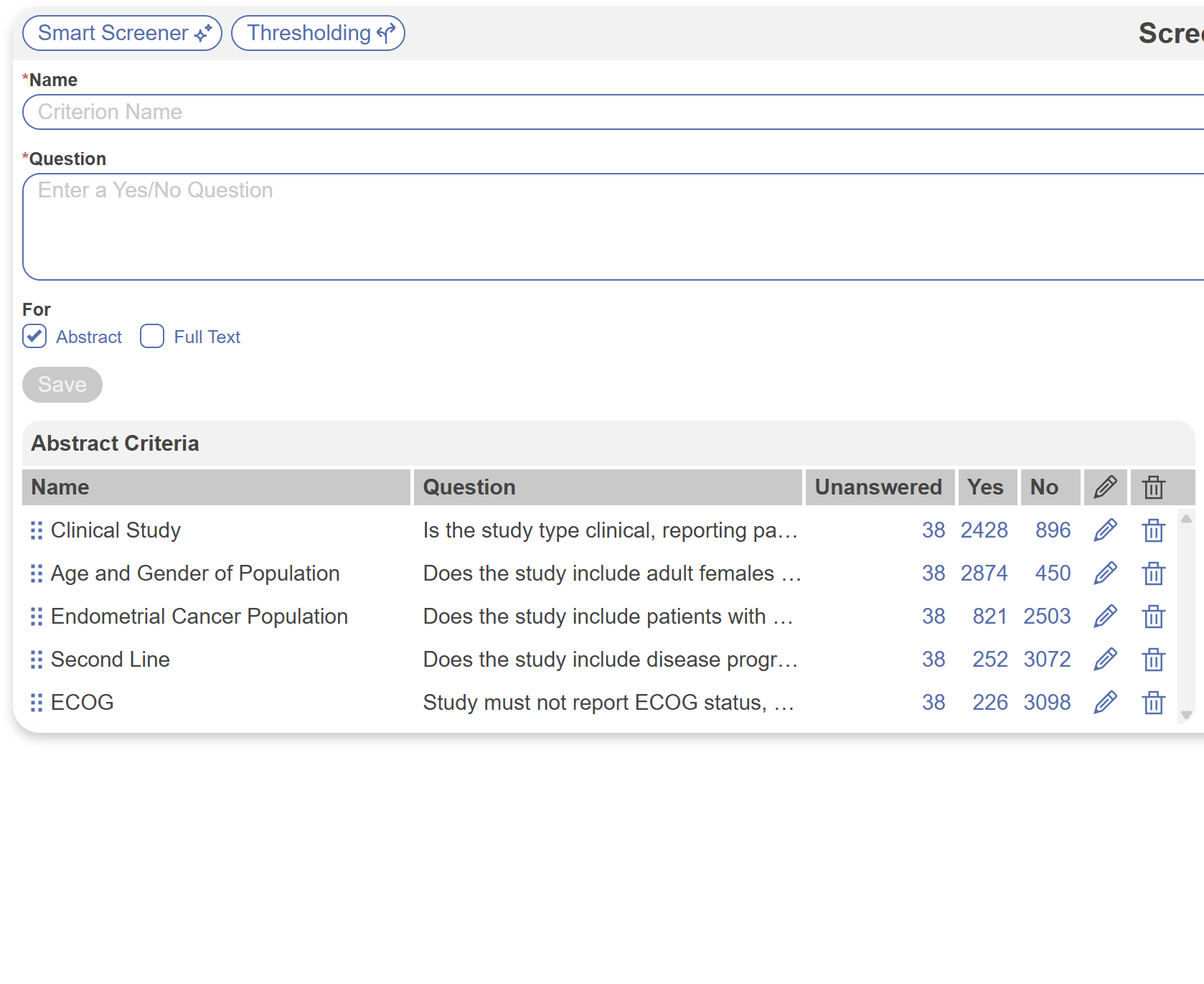1204x984 pixels.
Task: Click the drag handle beside ECOG
Action: coord(37,703)
